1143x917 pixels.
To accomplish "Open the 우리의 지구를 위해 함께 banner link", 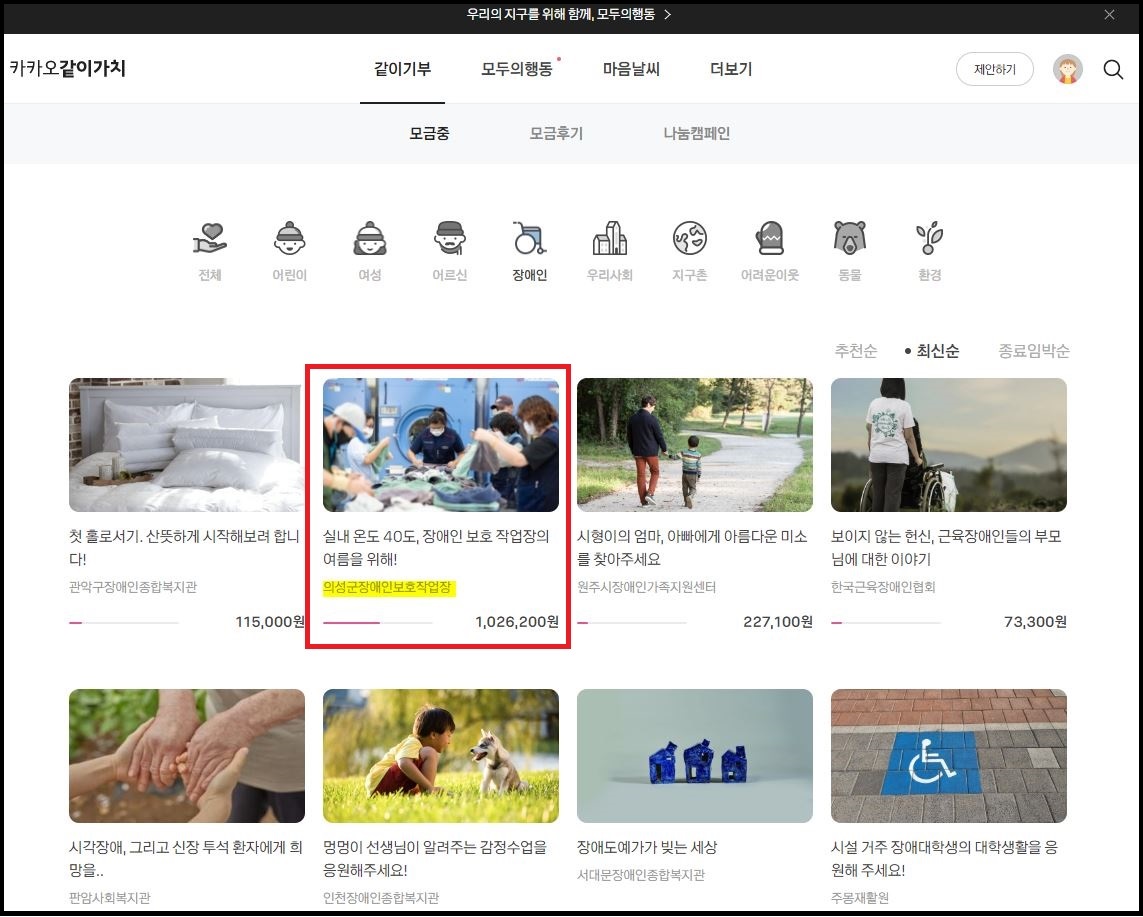I will 561,15.
